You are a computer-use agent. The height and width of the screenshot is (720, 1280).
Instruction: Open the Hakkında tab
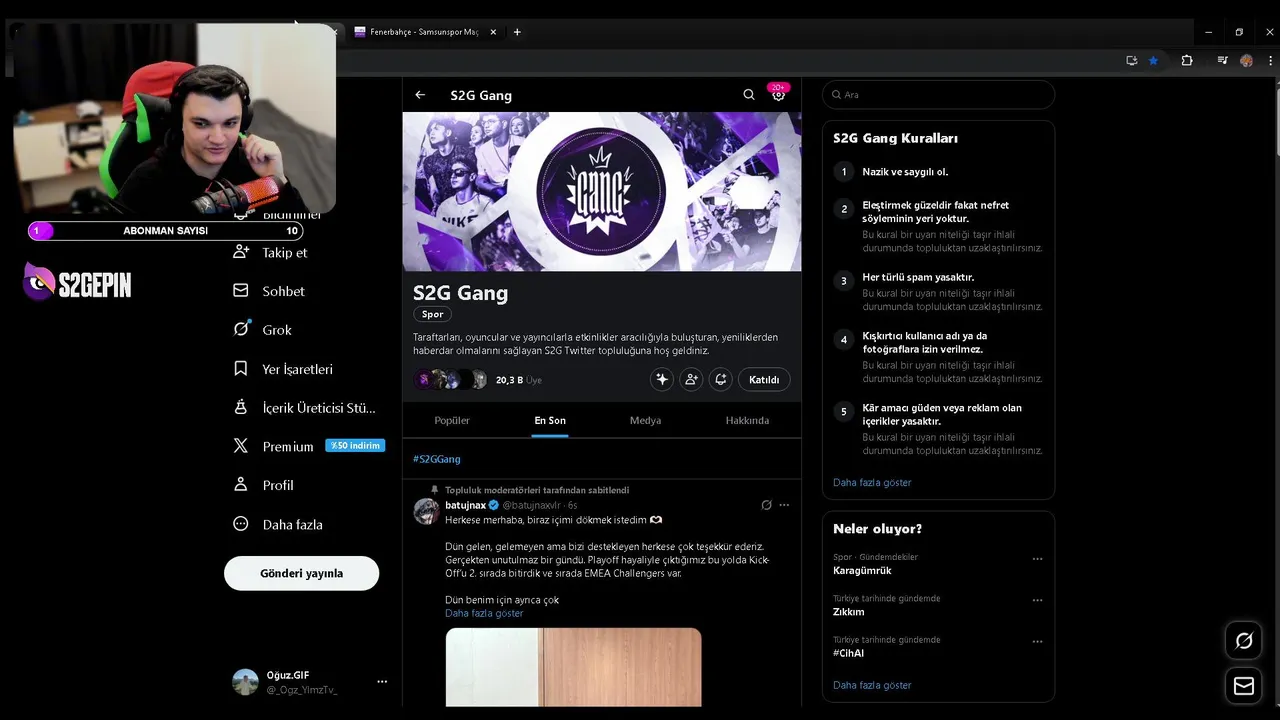coord(747,420)
